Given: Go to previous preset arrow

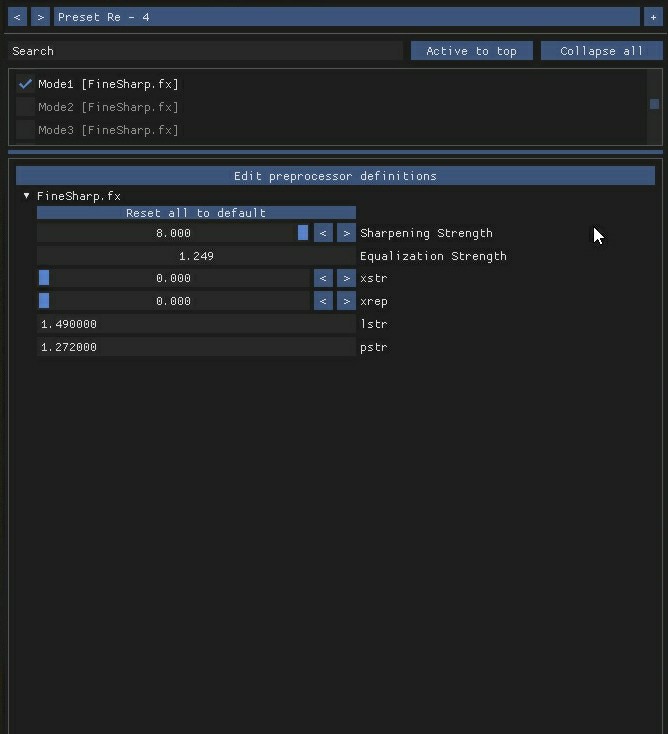Looking at the screenshot, I should tap(17, 17).
